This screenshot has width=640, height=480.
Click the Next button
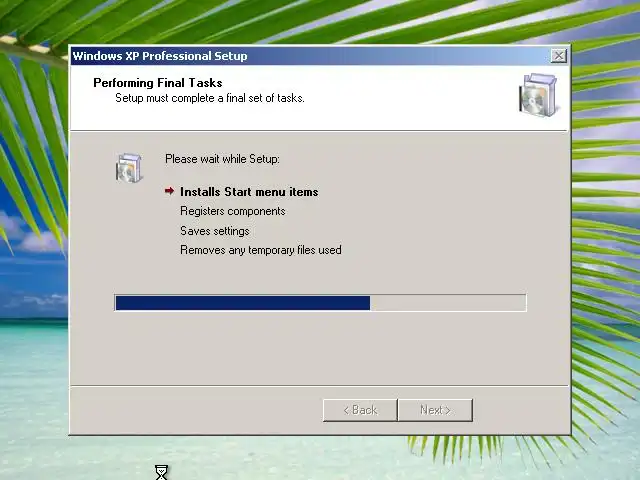pos(435,410)
